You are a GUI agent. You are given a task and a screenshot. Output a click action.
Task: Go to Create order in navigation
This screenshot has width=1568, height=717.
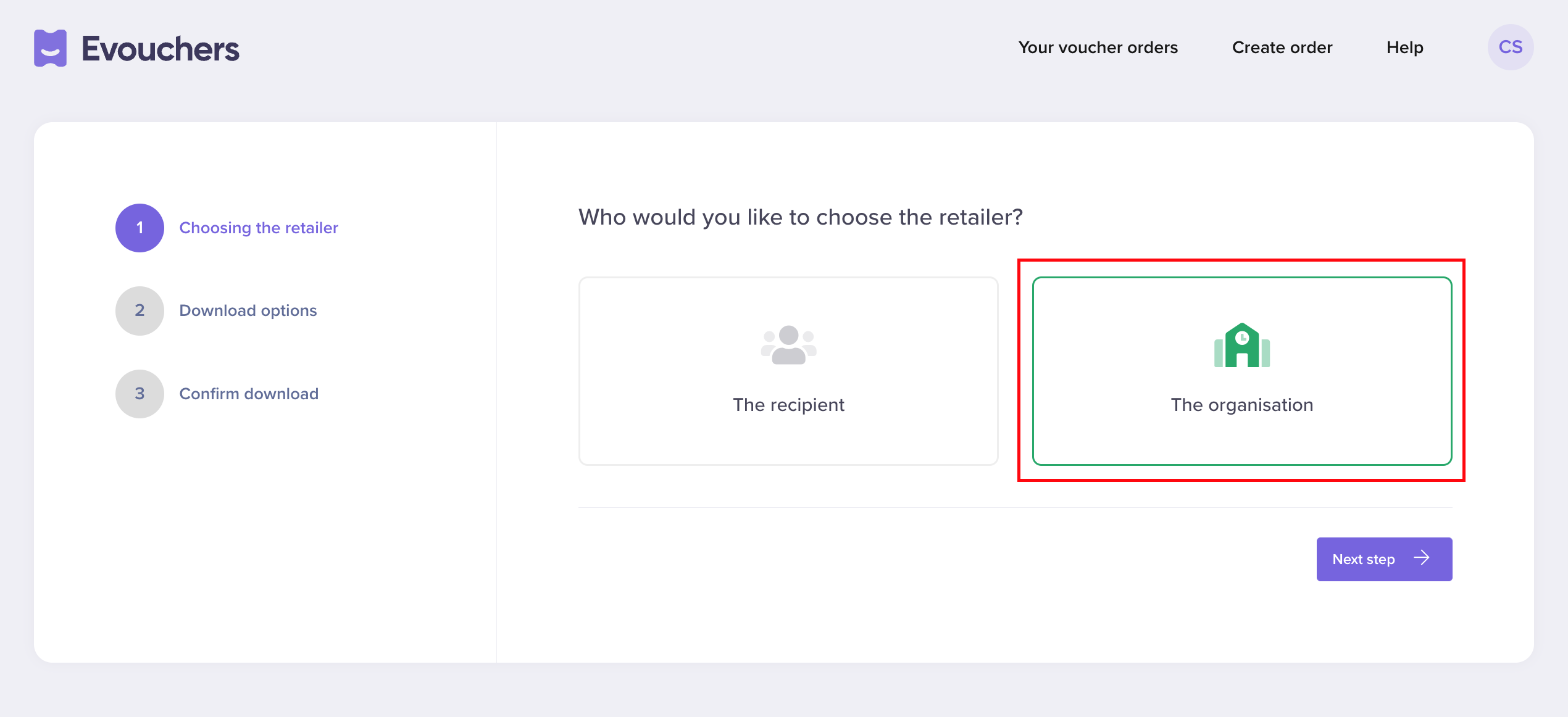(1282, 48)
